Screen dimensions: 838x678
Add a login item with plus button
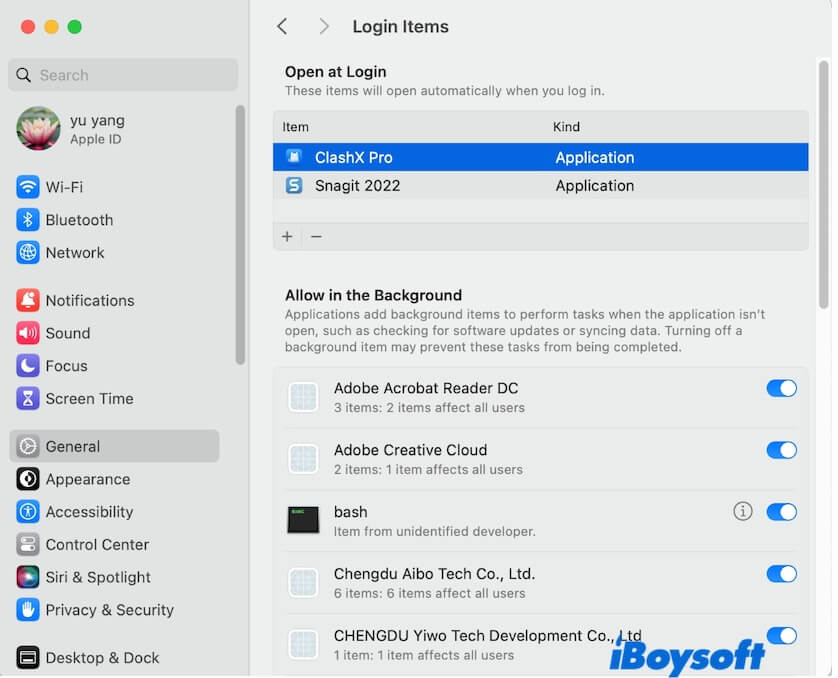coord(287,237)
